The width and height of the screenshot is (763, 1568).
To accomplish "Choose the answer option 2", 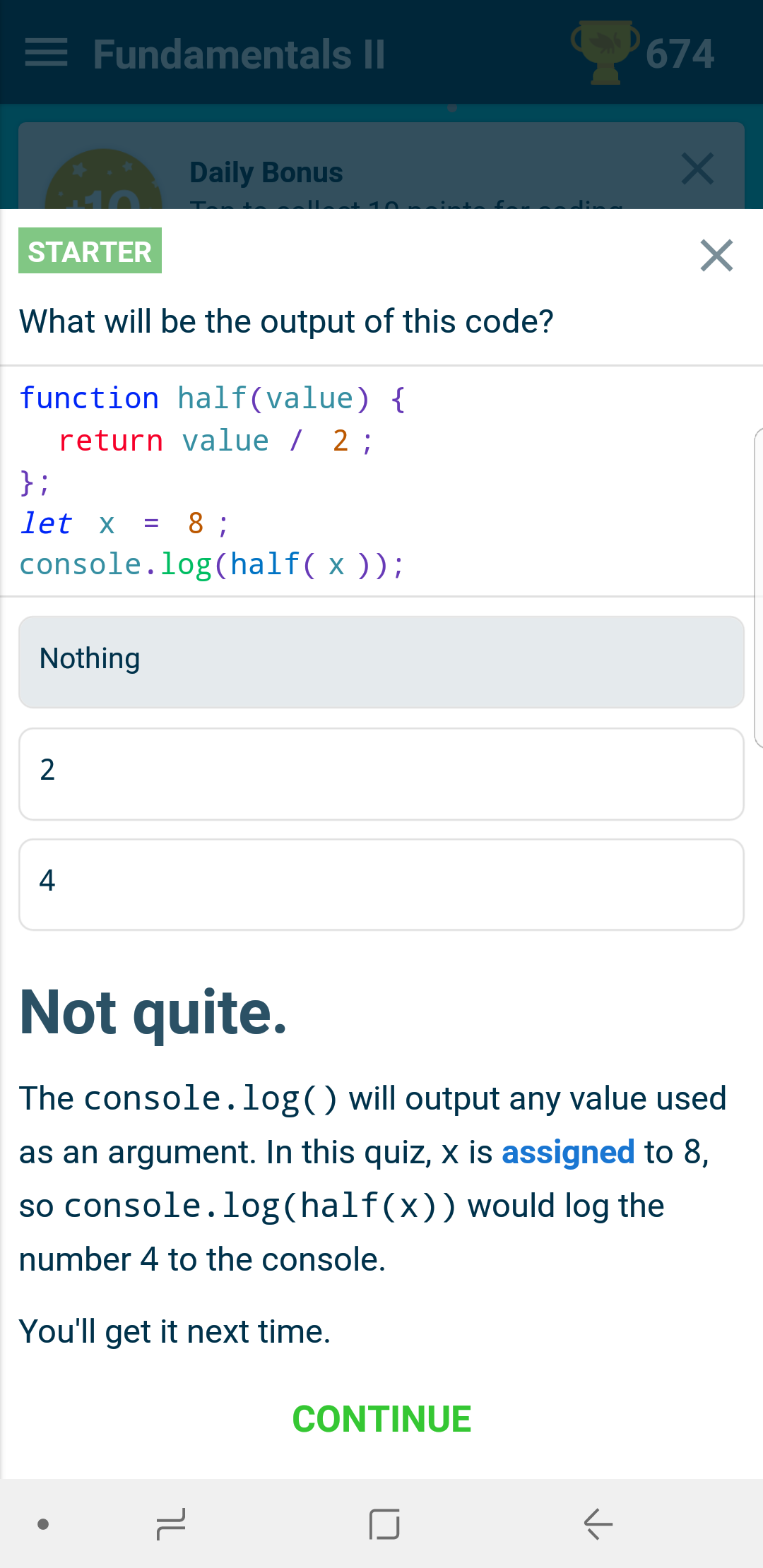I will 381,773.
